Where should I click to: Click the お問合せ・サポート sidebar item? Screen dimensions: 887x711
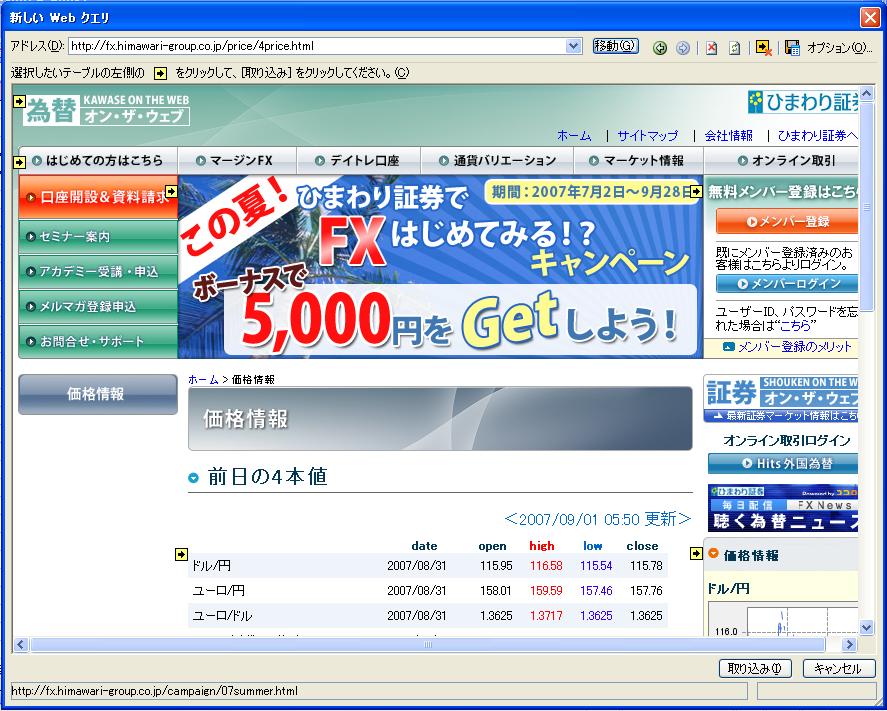point(98,342)
